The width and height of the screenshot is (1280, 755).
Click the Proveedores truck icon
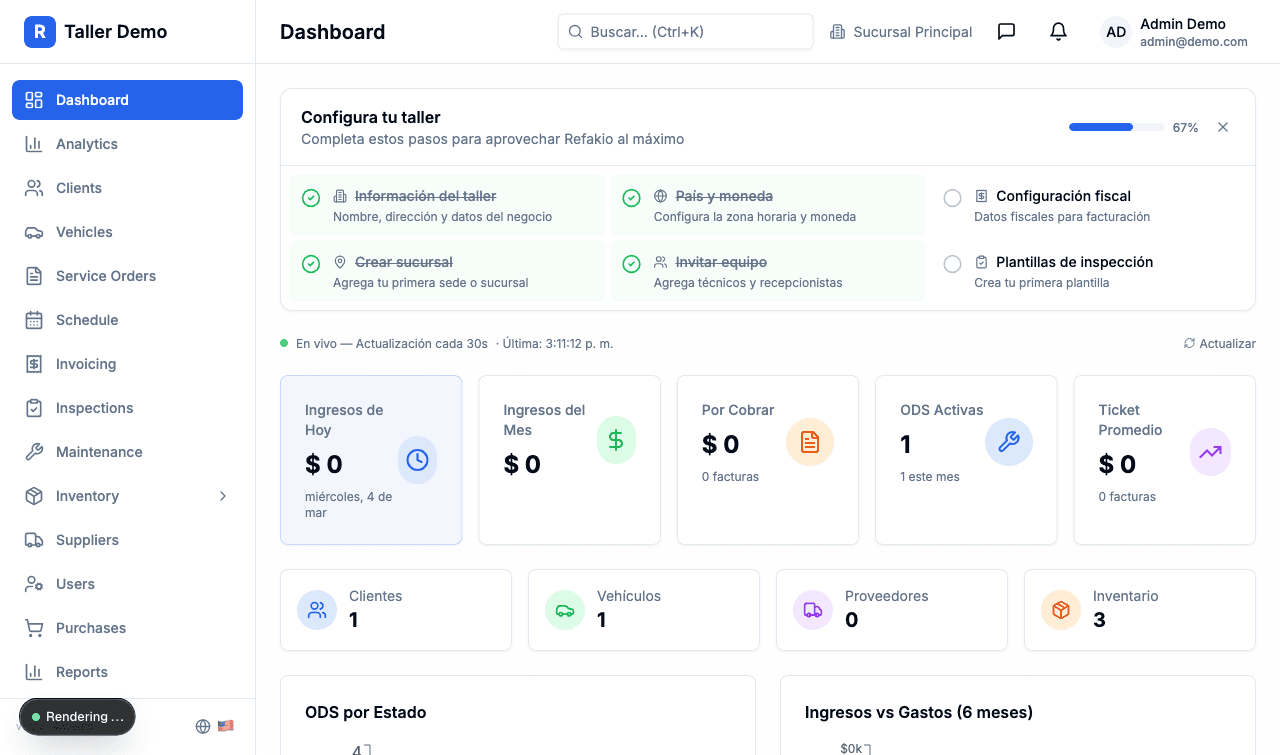coord(813,610)
